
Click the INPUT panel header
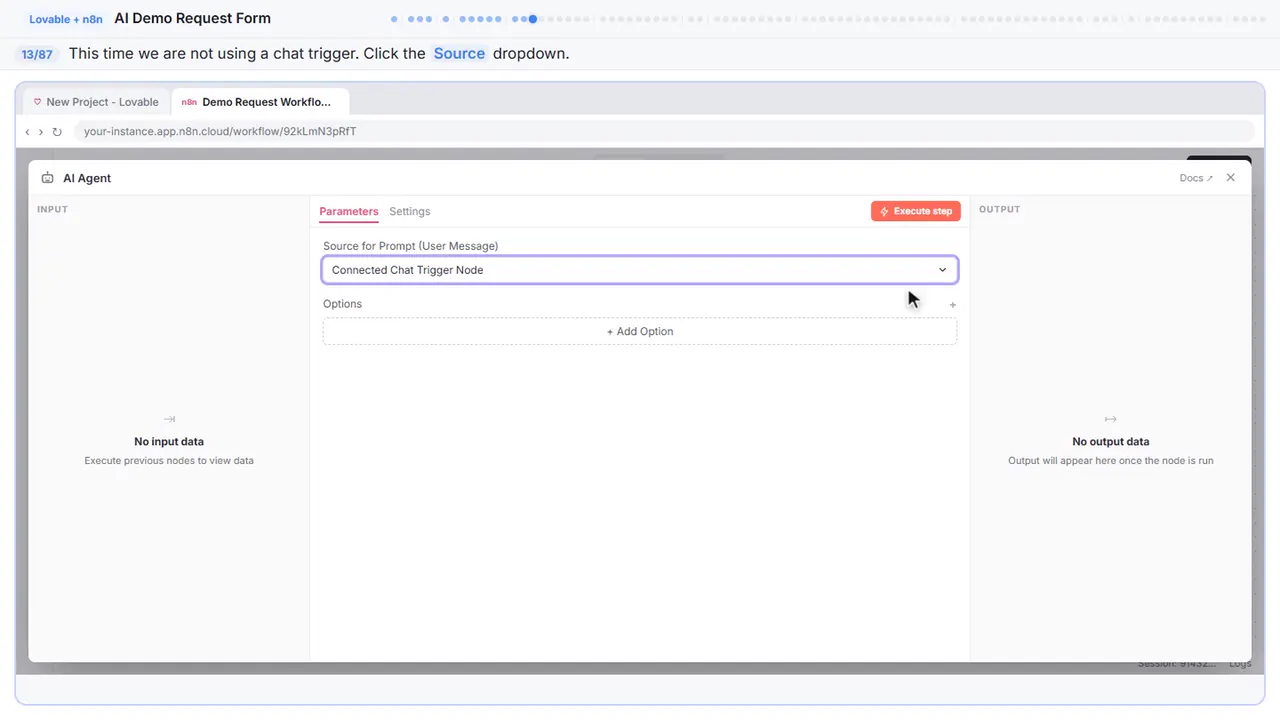52,209
